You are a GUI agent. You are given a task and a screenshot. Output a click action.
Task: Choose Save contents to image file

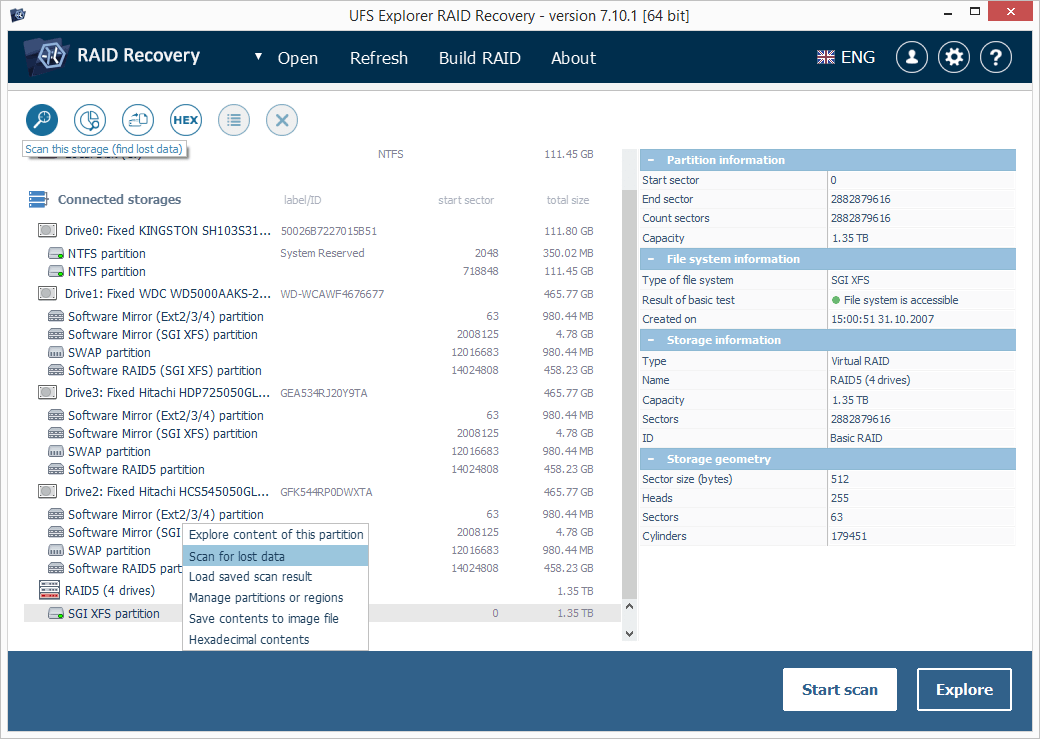pos(275,618)
